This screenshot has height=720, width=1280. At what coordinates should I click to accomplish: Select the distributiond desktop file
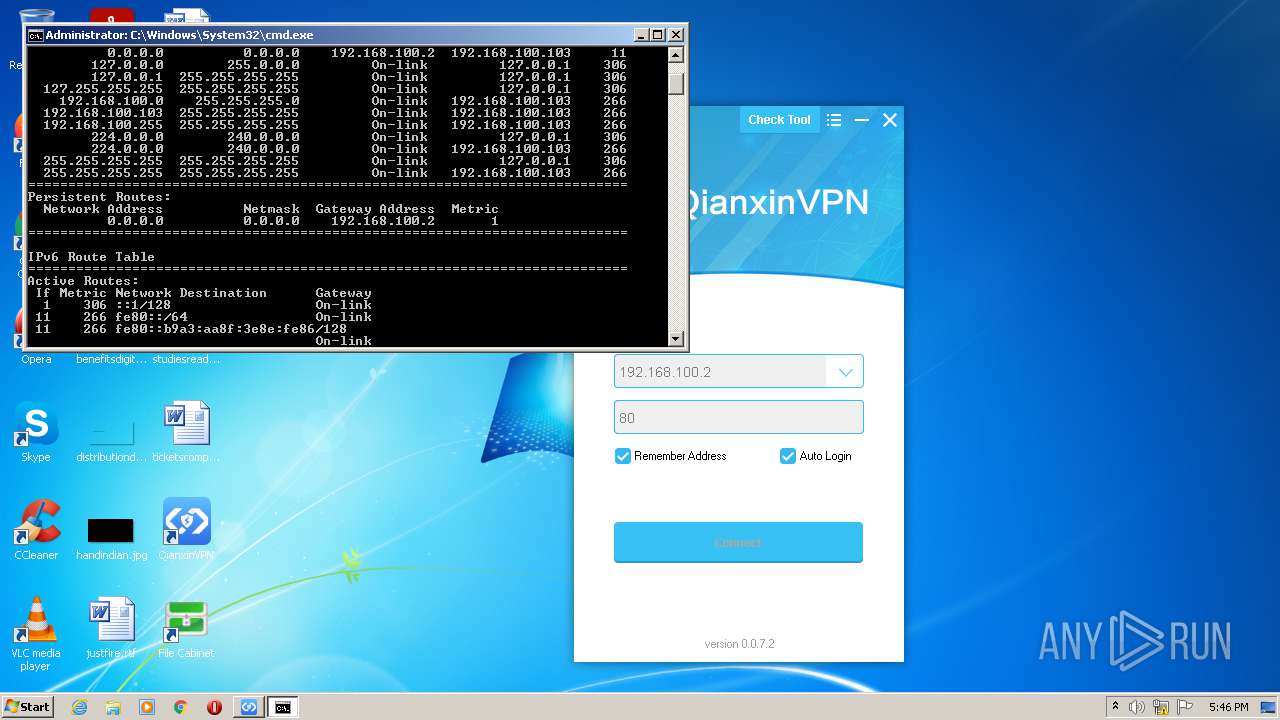point(111,440)
